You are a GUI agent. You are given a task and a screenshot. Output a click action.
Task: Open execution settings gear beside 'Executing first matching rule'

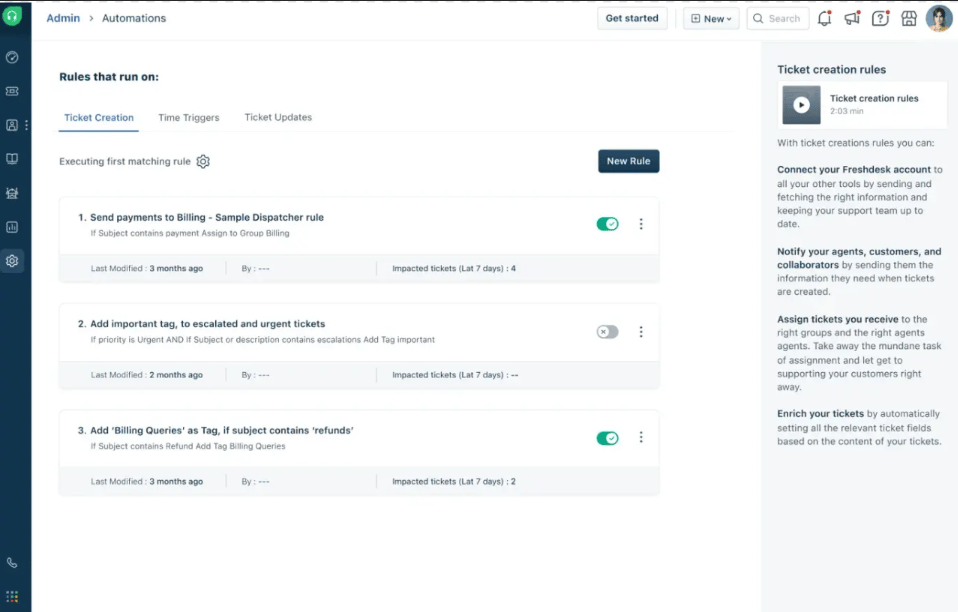pyautogui.click(x=203, y=161)
